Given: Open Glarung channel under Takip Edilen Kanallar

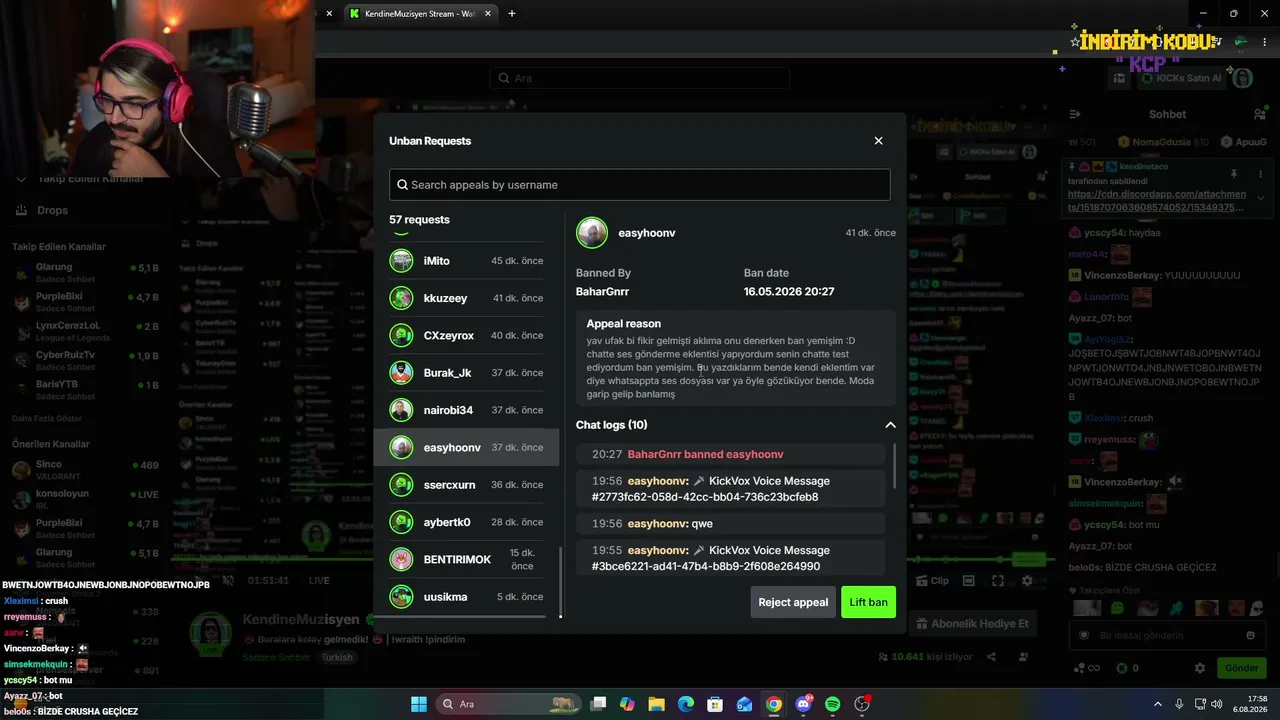Looking at the screenshot, I should 86,273.
